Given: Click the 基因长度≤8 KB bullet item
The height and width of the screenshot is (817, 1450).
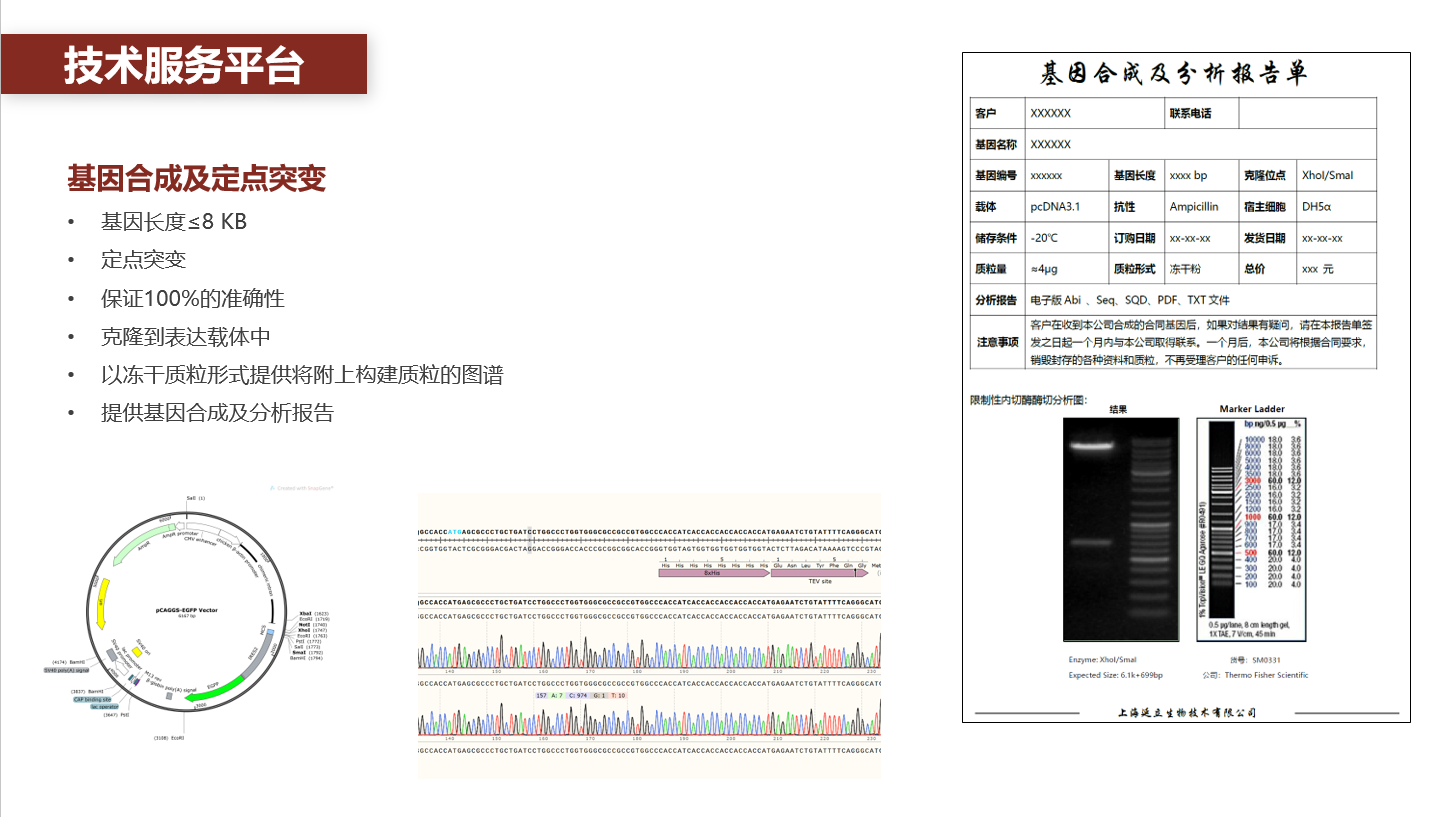Looking at the screenshot, I should pos(173,222).
